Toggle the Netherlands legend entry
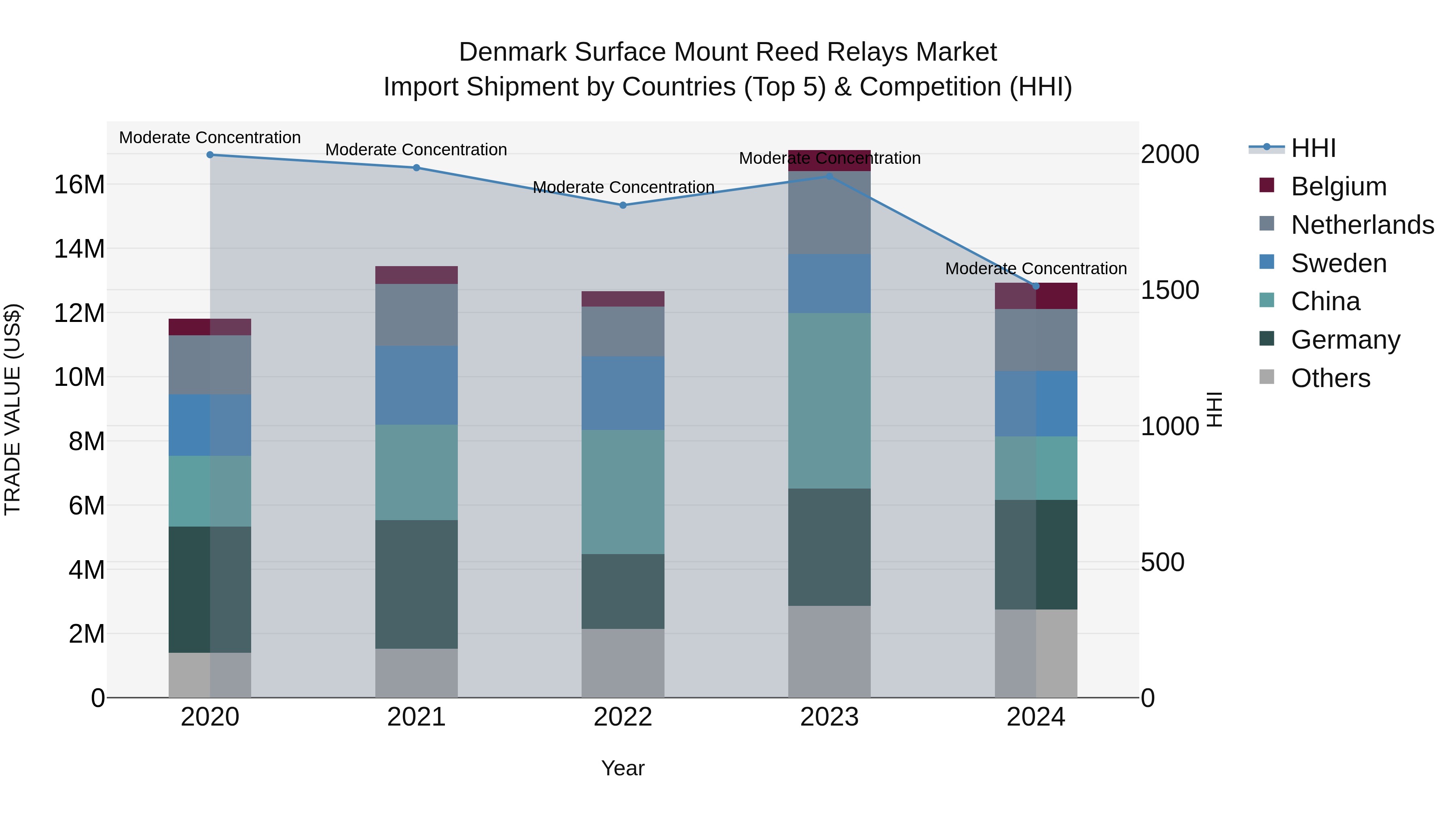The image size is (1456, 819). [x=1346, y=224]
